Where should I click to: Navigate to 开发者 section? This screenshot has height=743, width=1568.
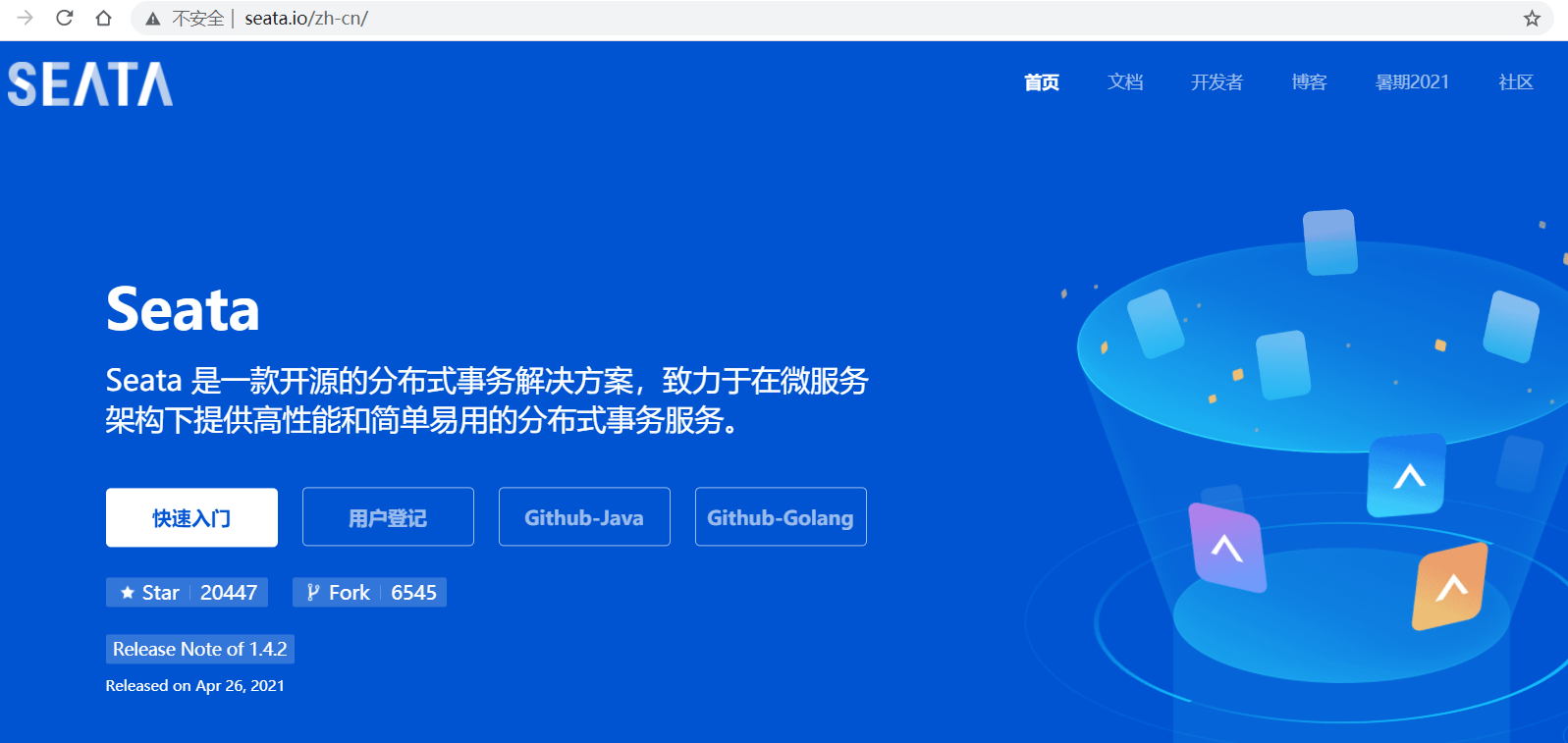[1217, 82]
